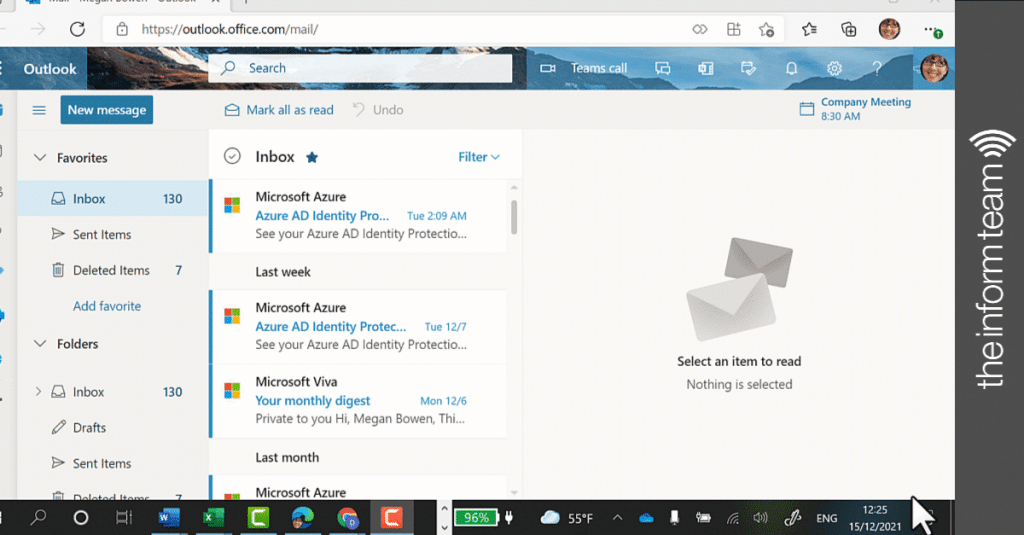Screen dimensions: 1024x535
Task: Collapse the Favorites section
Action: (x=40, y=157)
